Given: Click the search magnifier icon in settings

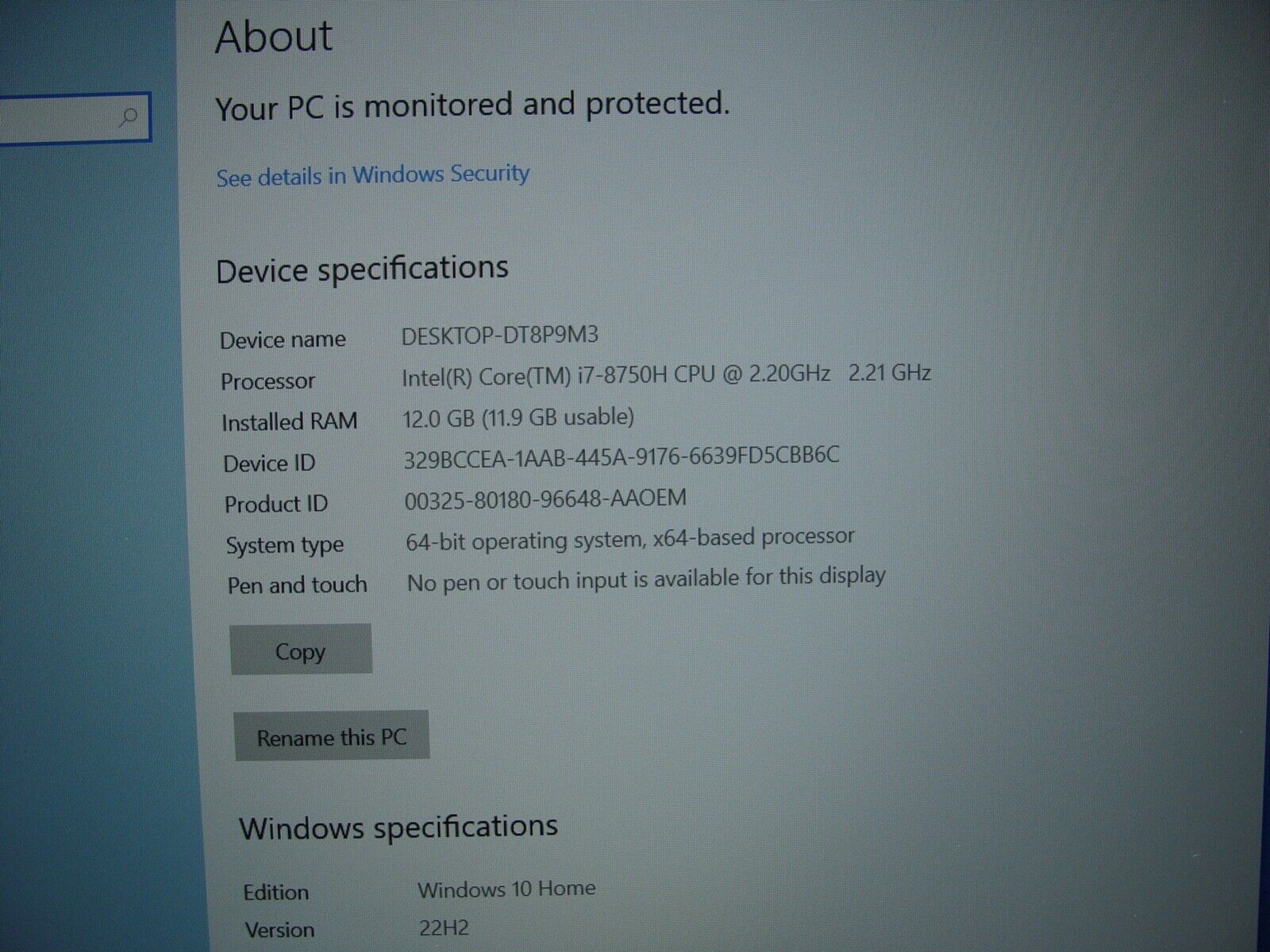Looking at the screenshot, I should coord(127,118).
